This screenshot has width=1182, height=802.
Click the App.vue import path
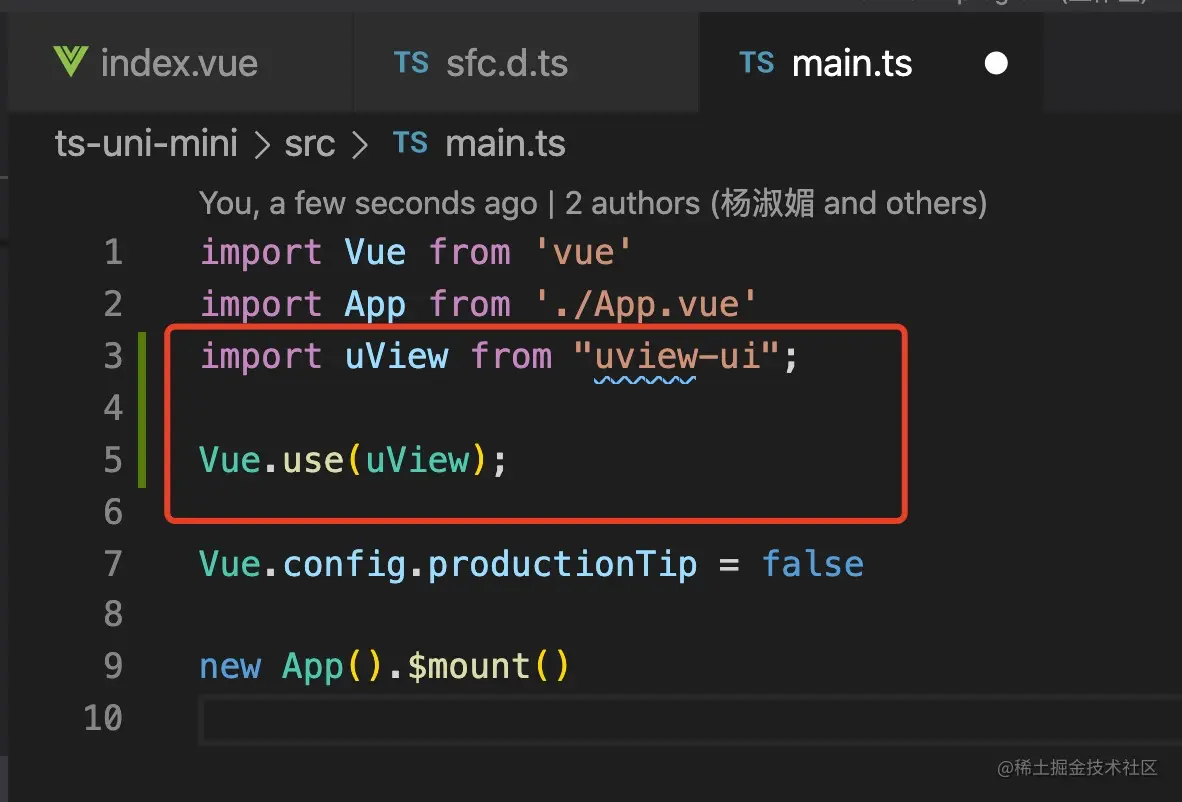645,305
